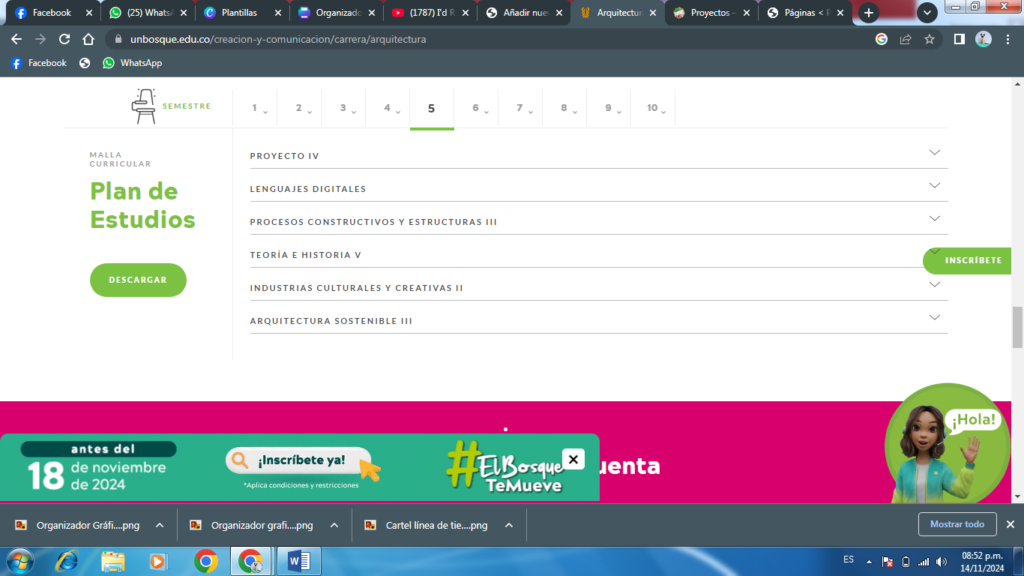Expand Procesos Constructivos y Estructuras III
Image resolution: width=1024 pixels, height=576 pixels.
934,219
